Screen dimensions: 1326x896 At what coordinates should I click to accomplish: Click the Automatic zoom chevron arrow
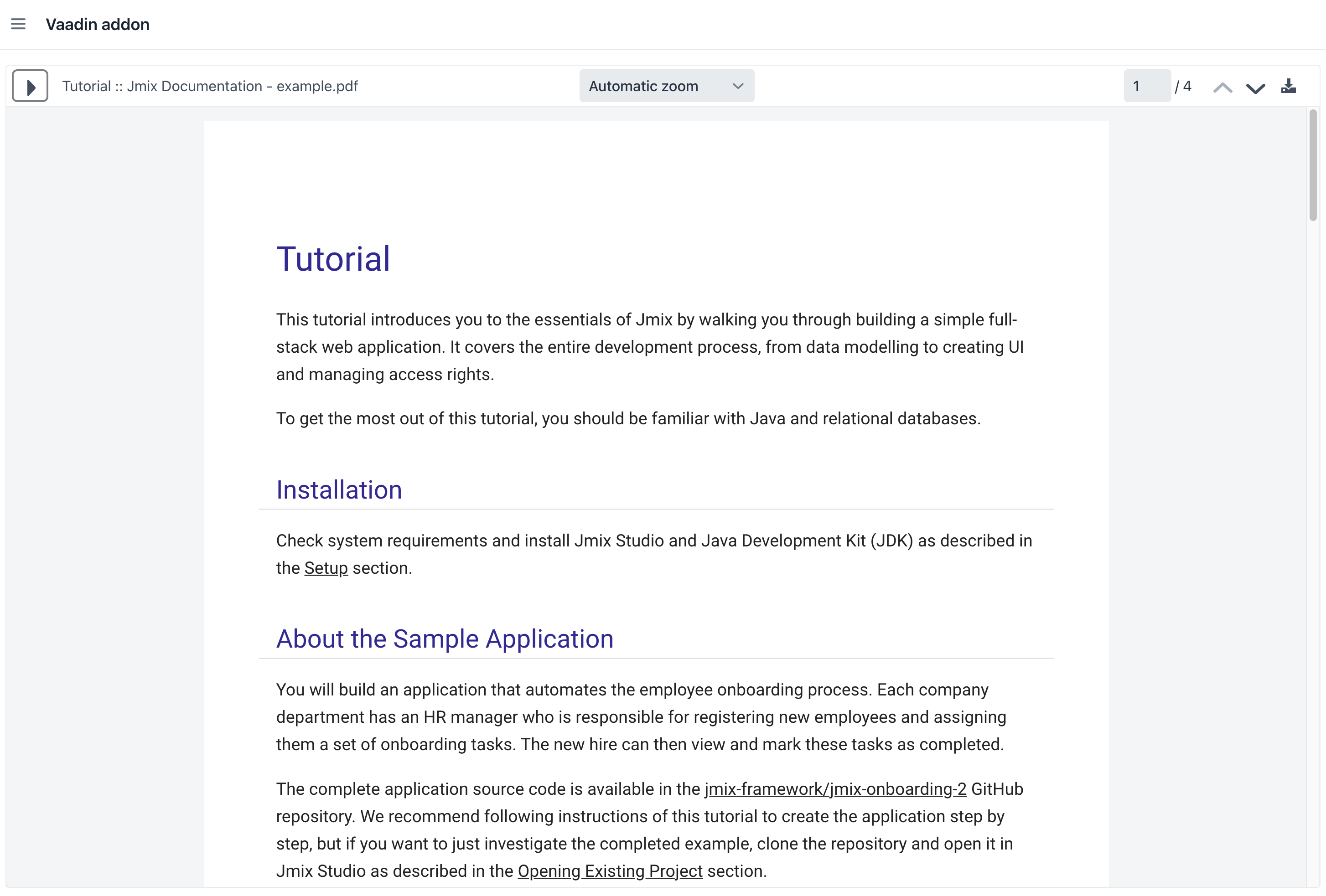click(738, 86)
